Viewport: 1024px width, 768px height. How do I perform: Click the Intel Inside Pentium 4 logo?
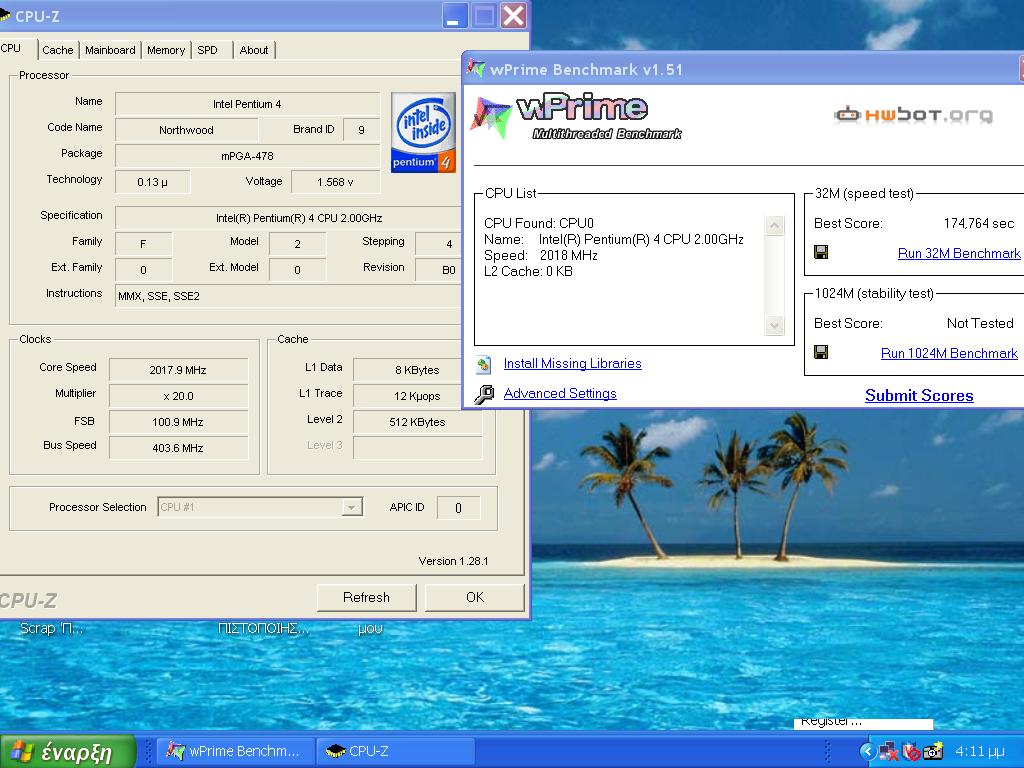point(423,133)
